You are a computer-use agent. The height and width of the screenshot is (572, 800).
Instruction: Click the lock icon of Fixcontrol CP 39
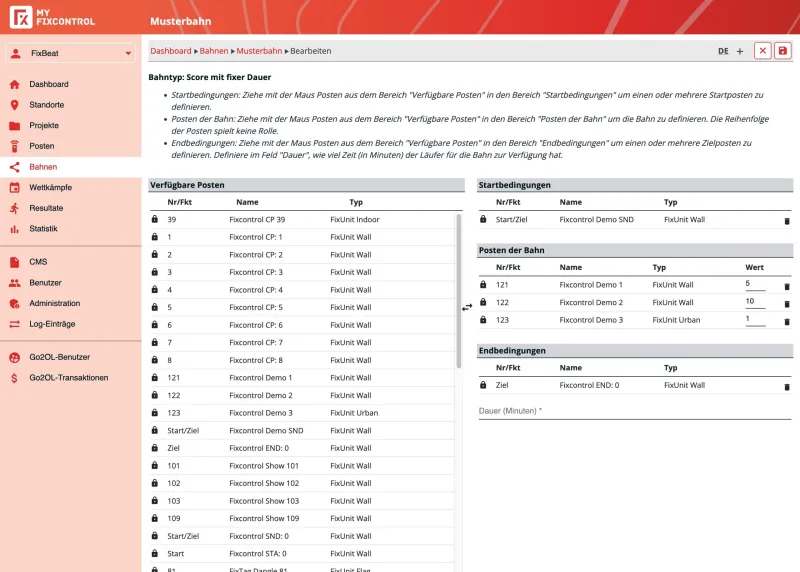pyautogui.click(x=155, y=219)
